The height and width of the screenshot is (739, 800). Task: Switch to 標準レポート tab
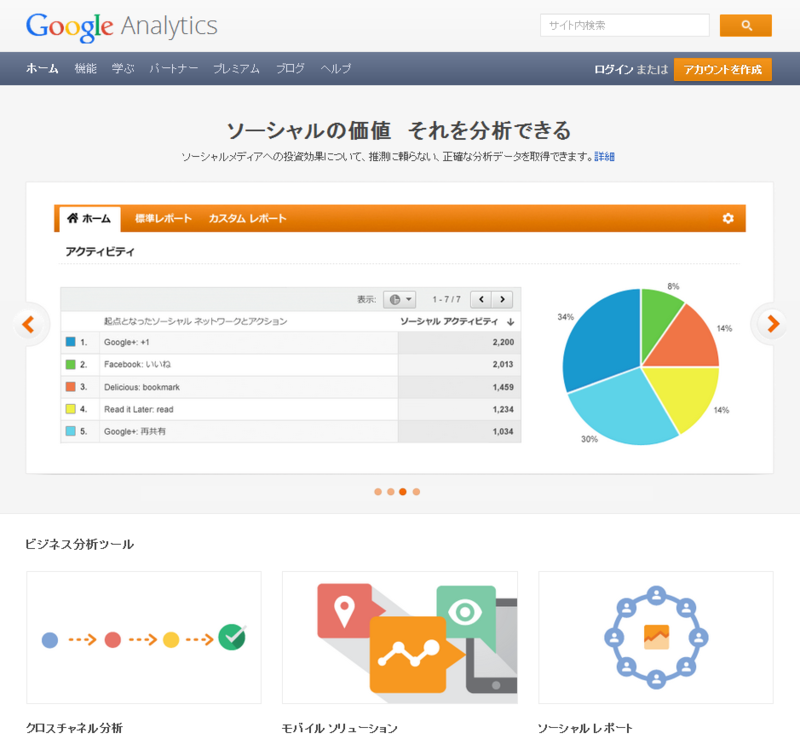pos(163,218)
